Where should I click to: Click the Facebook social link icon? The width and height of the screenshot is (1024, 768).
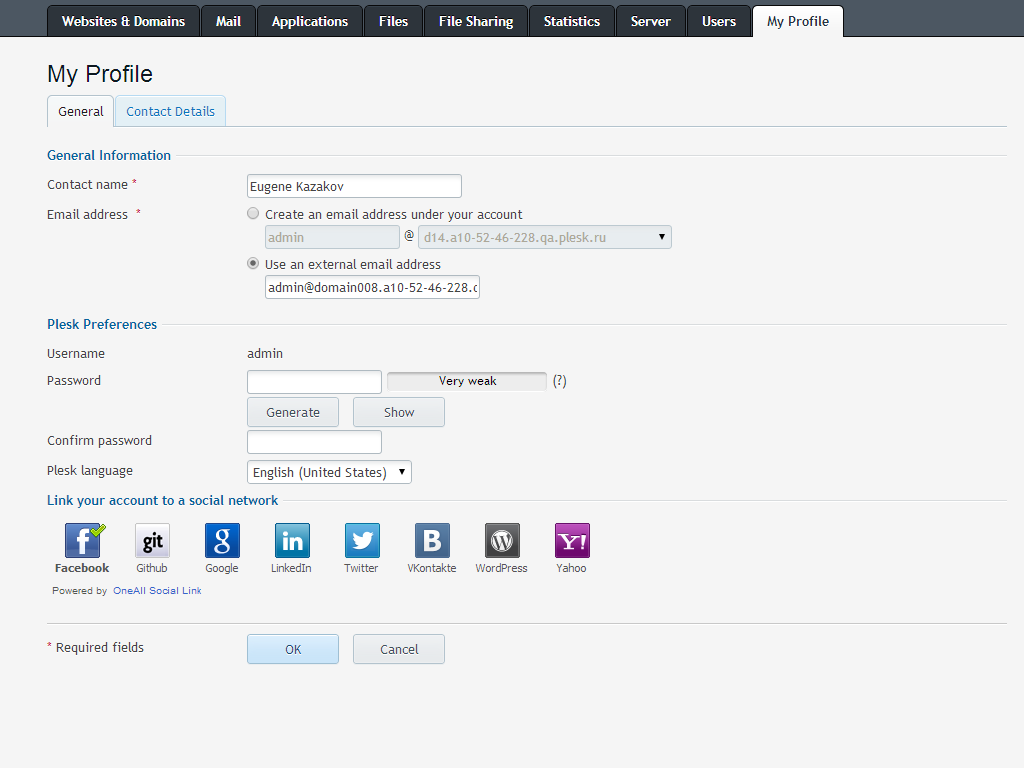(82, 541)
